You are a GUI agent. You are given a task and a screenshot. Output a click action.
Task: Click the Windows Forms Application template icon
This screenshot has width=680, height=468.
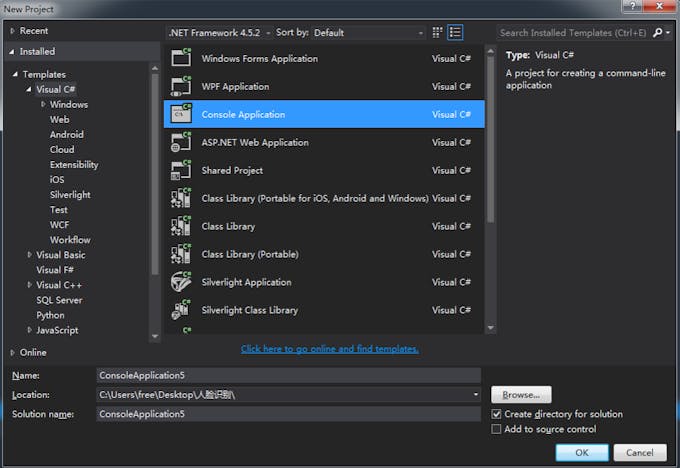point(181,58)
